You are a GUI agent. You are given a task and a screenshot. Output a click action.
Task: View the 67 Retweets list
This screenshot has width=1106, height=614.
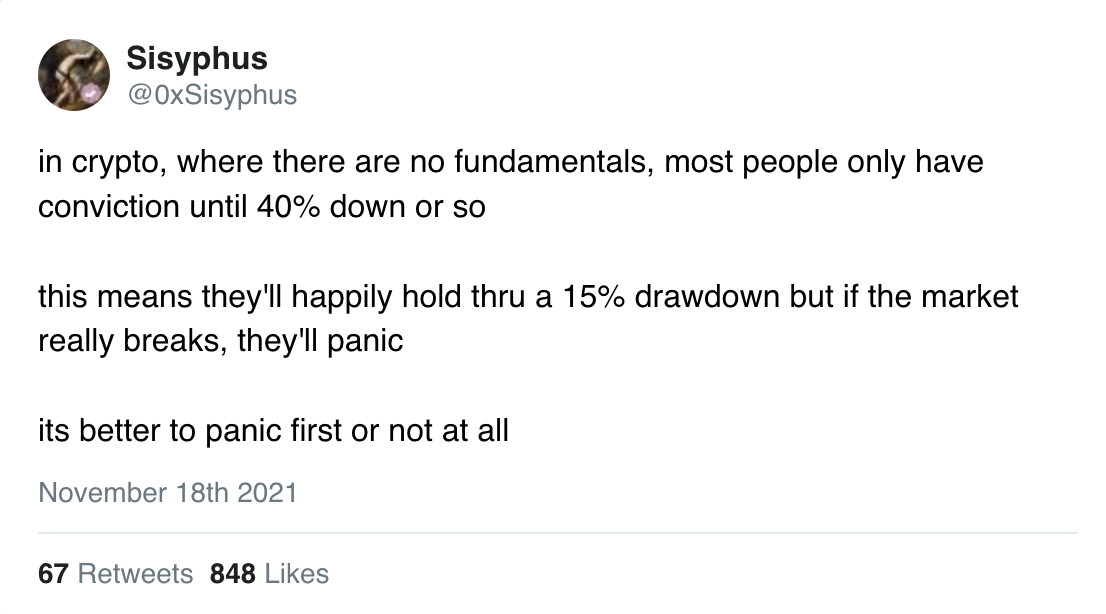(x=116, y=574)
